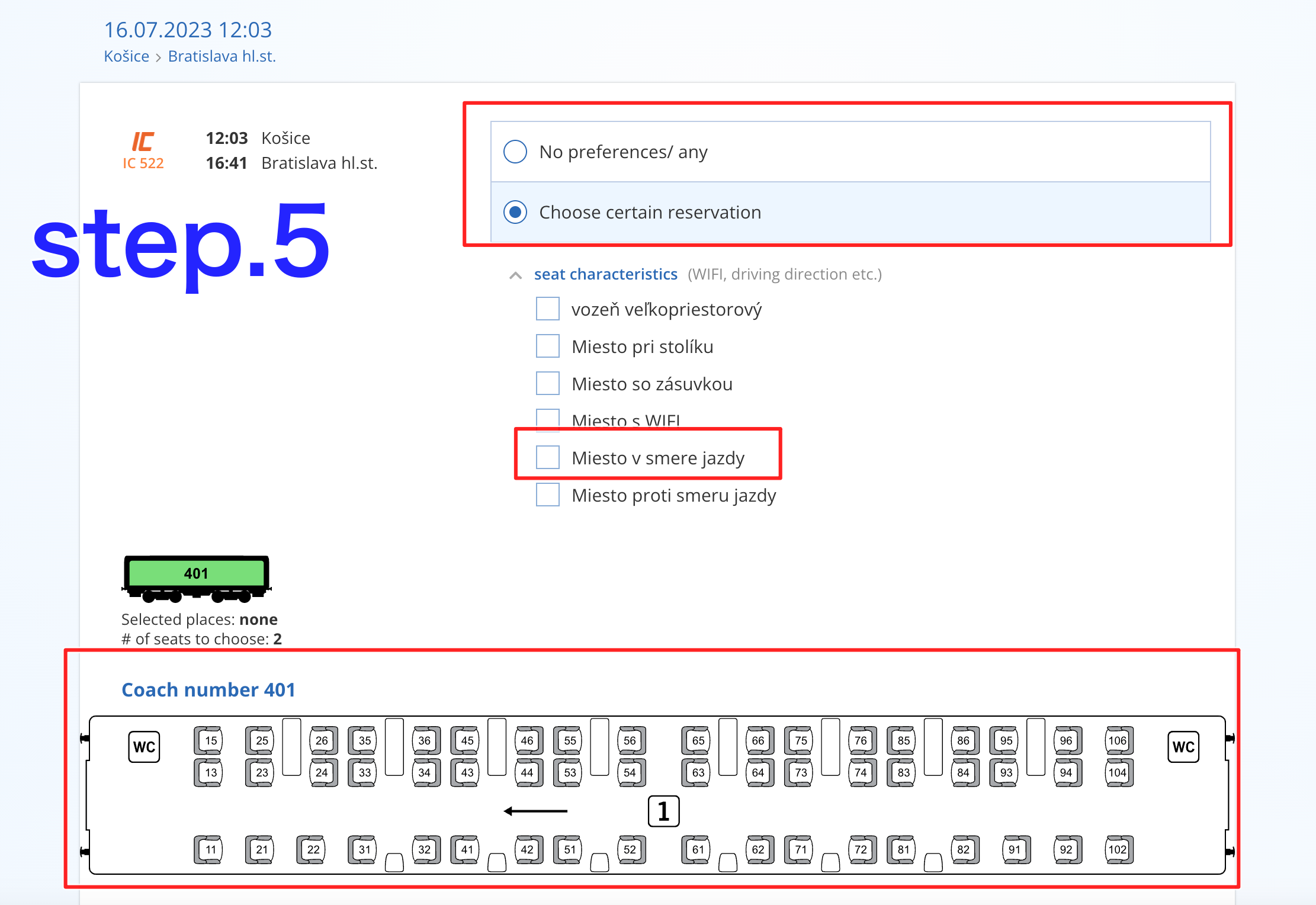This screenshot has width=1316, height=905.
Task: Select seat 96 on the seat map
Action: coord(1068,740)
